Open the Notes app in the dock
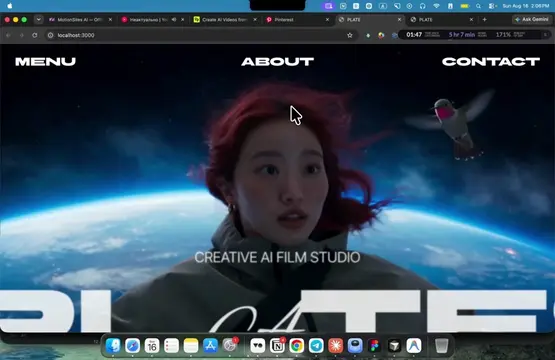 [191, 345]
